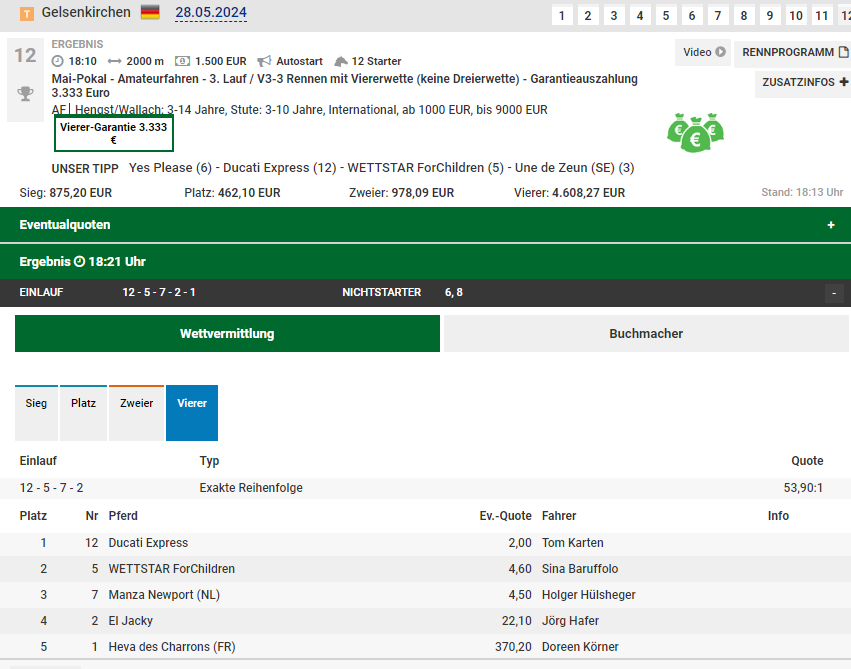Click horse name WETTSTAR ForChildren in results
Viewport: 851px width, 669px height.
pos(172,569)
